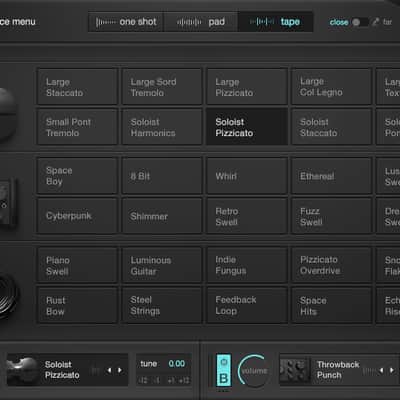The height and width of the screenshot is (400, 400).
Task: Go to the next sound after Soloist Pizzicato
Action: 120,370
